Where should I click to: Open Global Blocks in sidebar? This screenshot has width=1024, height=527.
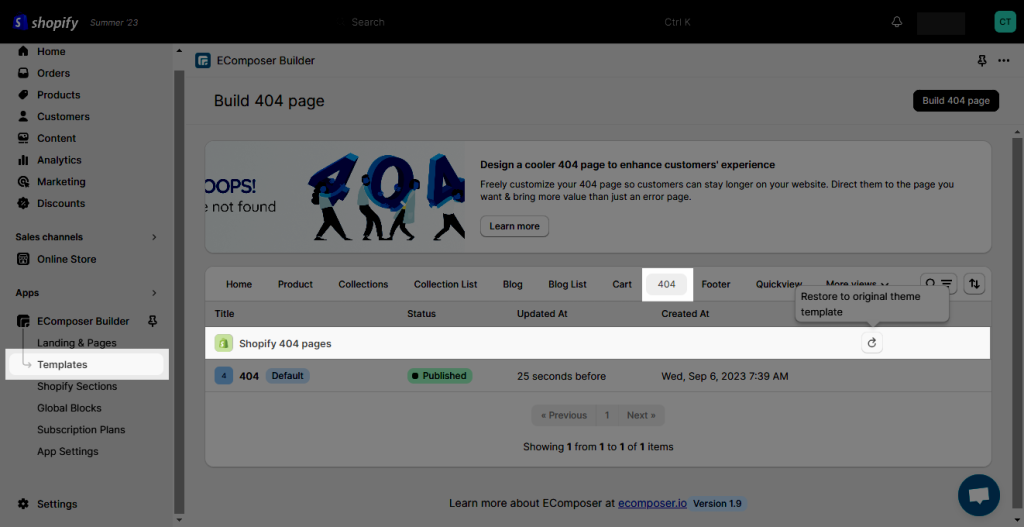pyautogui.click(x=69, y=408)
